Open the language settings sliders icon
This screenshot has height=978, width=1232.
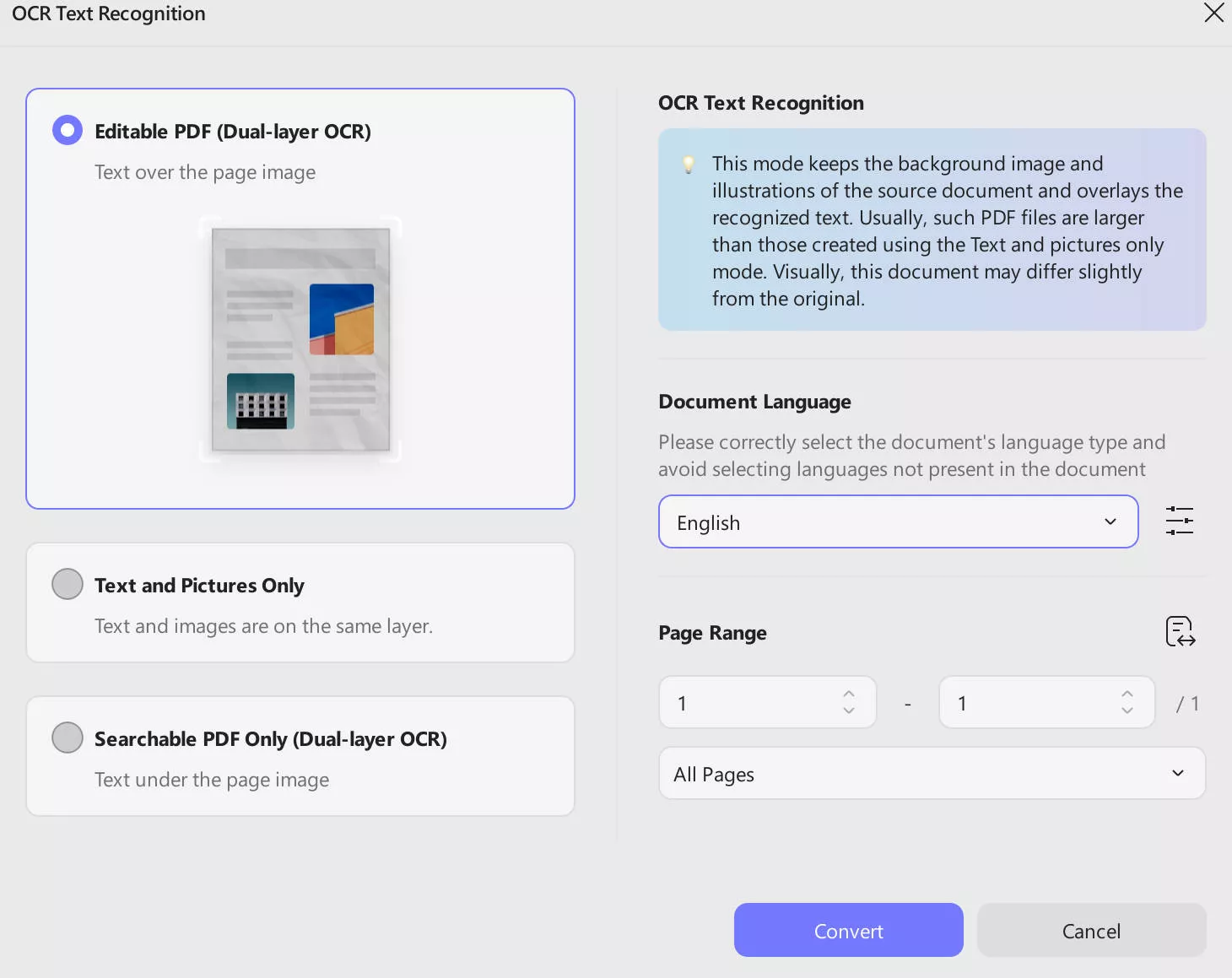[x=1179, y=521]
